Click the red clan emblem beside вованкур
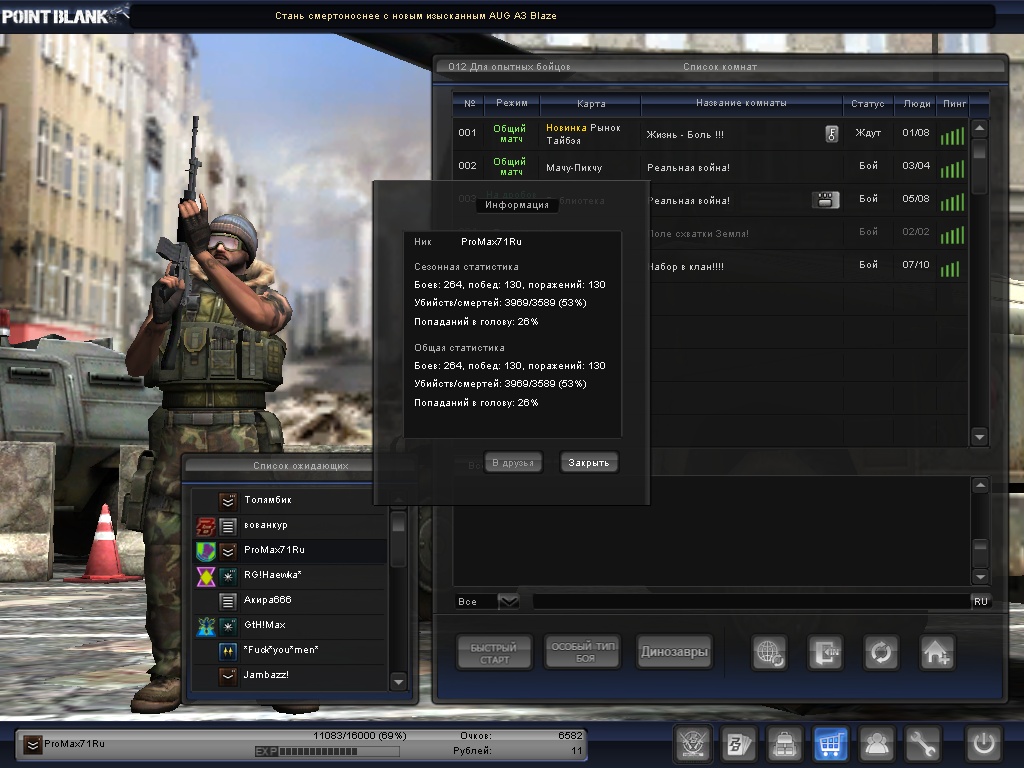The height and width of the screenshot is (768, 1024). pyautogui.click(x=206, y=526)
